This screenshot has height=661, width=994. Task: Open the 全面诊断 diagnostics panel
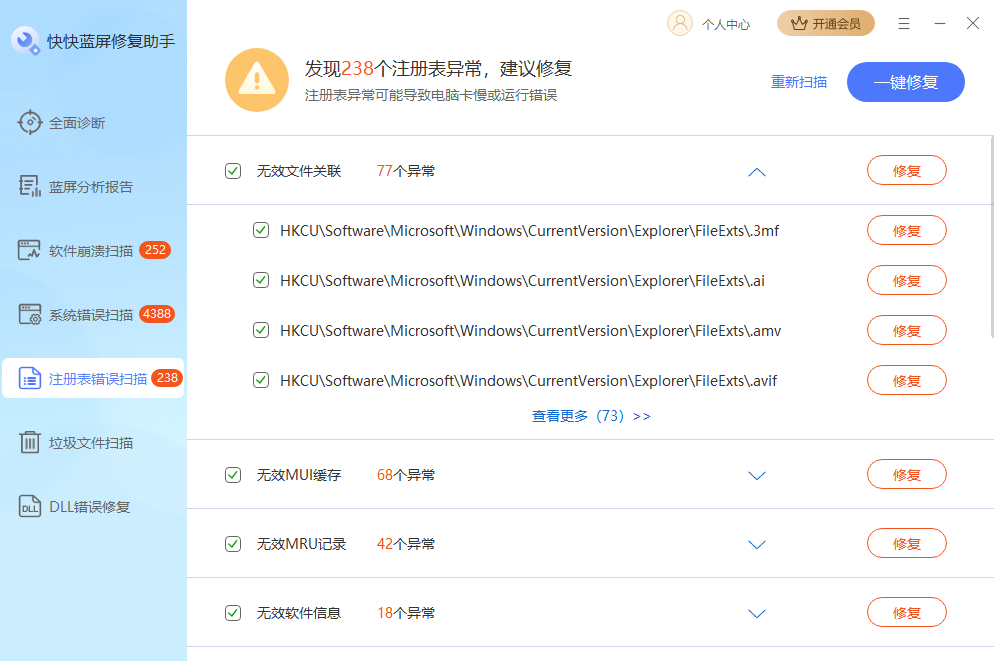[x=60, y=121]
